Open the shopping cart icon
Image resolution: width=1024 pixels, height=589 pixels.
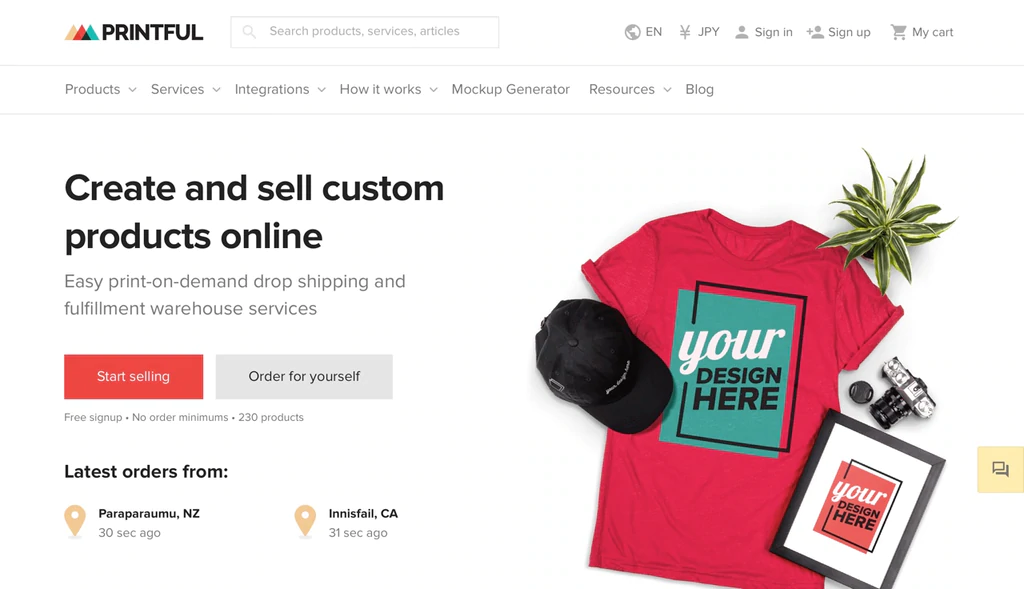[x=899, y=32]
